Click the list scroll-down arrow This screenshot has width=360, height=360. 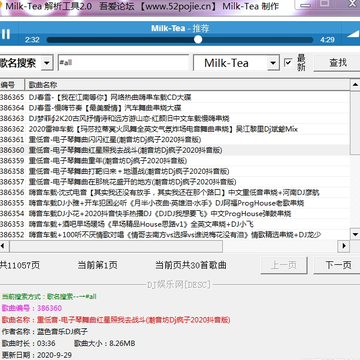(355, 234)
